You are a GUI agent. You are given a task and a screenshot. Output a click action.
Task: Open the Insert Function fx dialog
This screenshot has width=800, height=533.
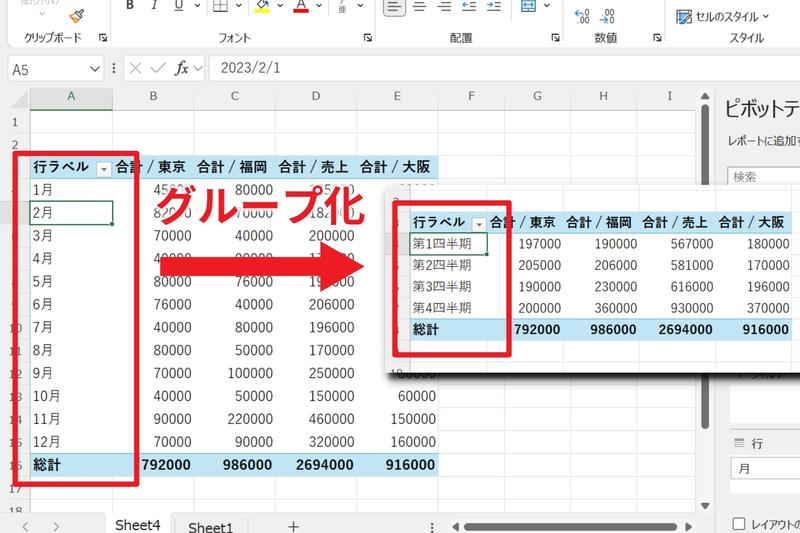[x=182, y=68]
